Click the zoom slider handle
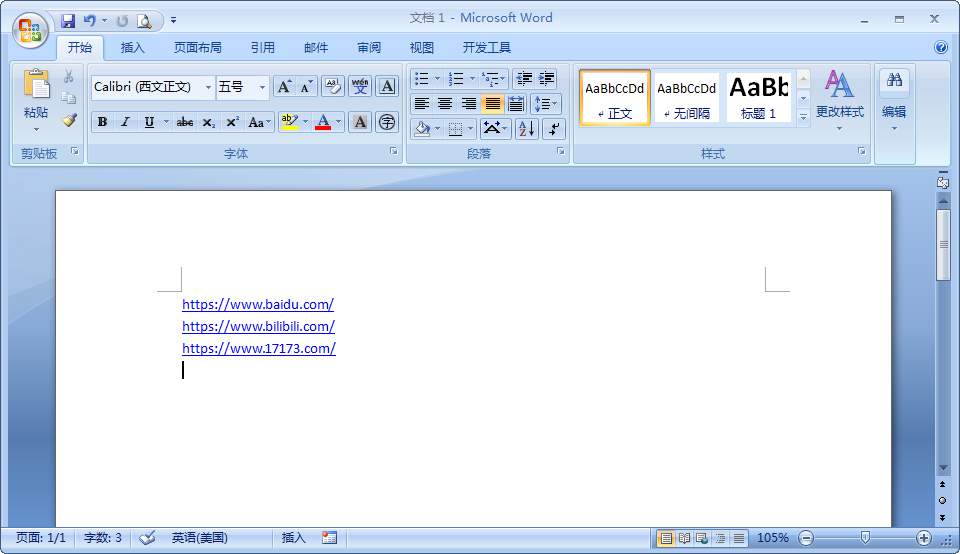Image resolution: width=960 pixels, height=554 pixels. [864, 537]
